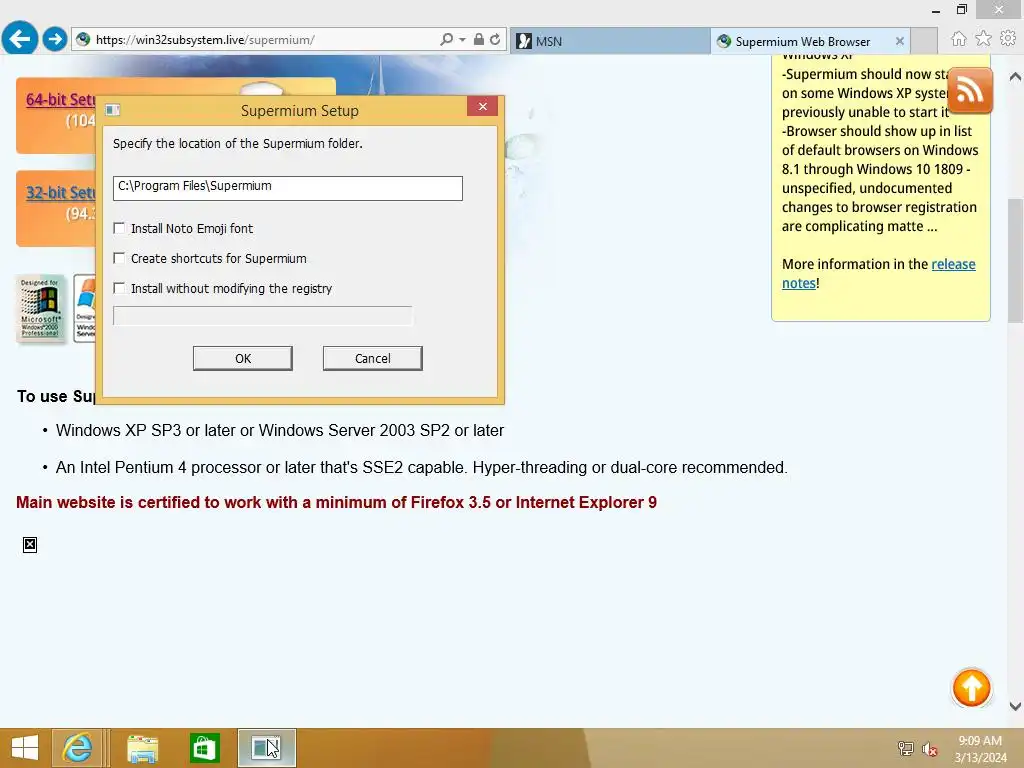Click the Designed for Windows 2000 badge
This screenshot has width=1024, height=768.
40,309
